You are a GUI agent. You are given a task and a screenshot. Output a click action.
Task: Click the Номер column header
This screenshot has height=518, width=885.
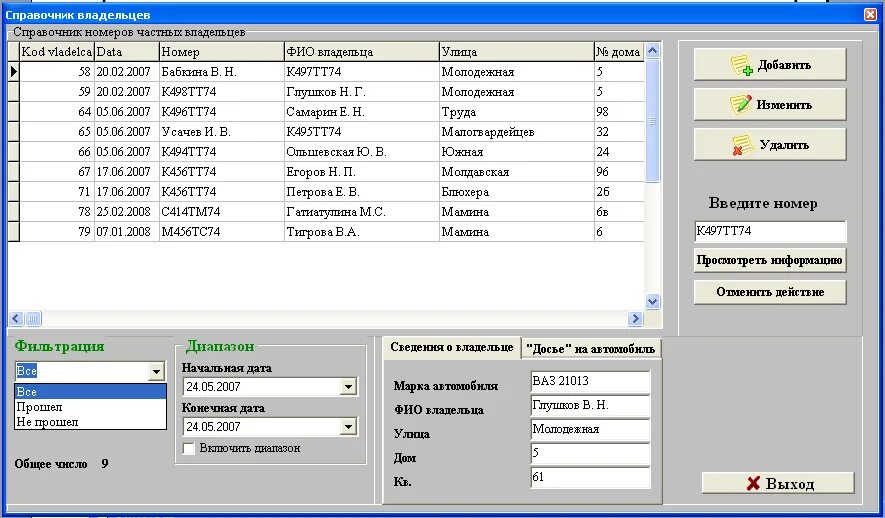222,52
